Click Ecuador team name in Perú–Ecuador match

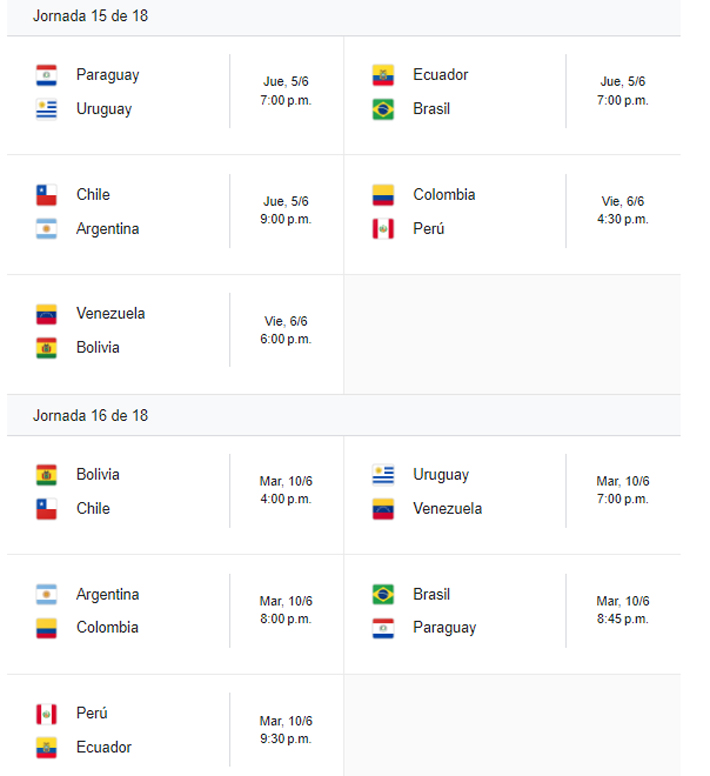(104, 747)
